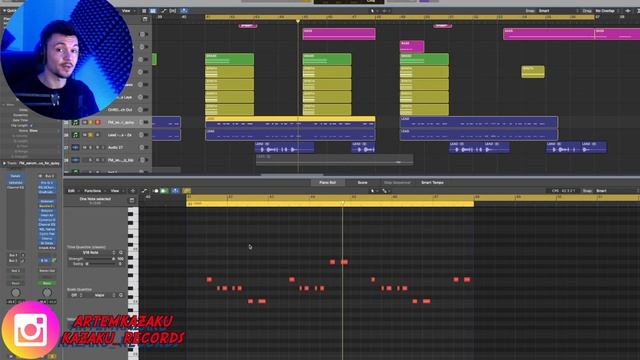The height and width of the screenshot is (360, 640).
Task: Open the piano roll Edit menu
Action: [71, 191]
